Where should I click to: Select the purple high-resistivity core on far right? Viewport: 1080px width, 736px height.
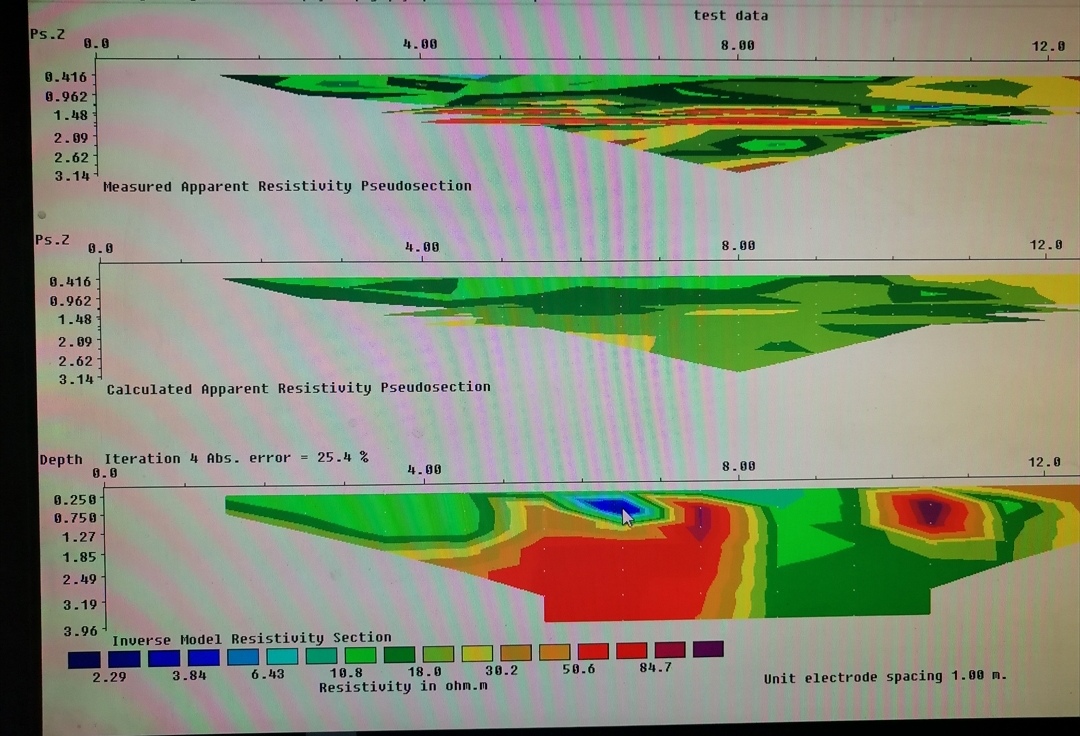click(x=931, y=511)
